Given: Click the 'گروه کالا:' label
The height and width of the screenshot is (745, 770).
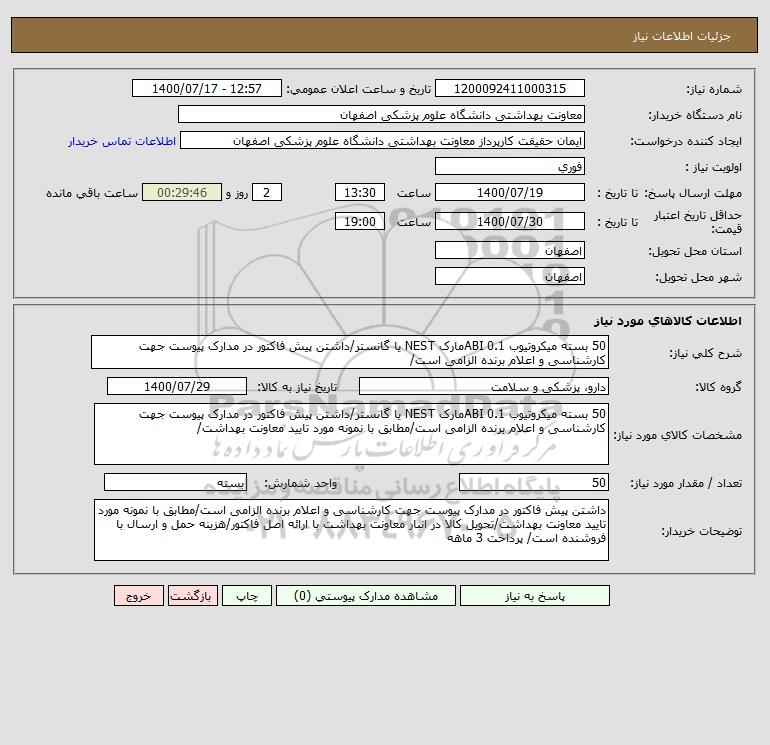Looking at the screenshot, I should [718, 387].
